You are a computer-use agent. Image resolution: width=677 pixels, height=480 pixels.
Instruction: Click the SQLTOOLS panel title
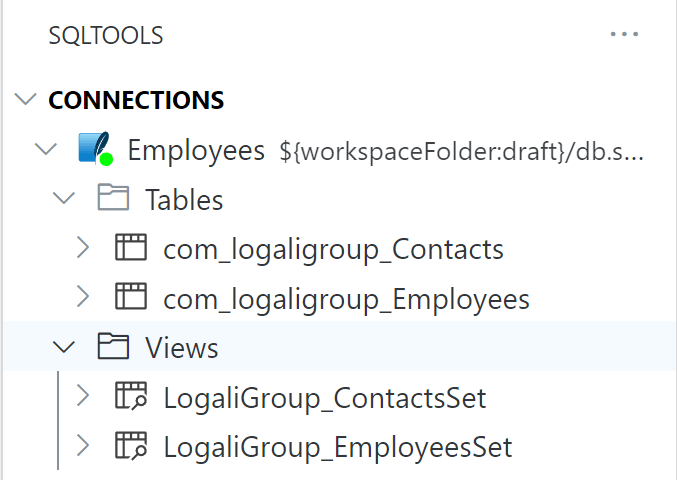point(106,35)
